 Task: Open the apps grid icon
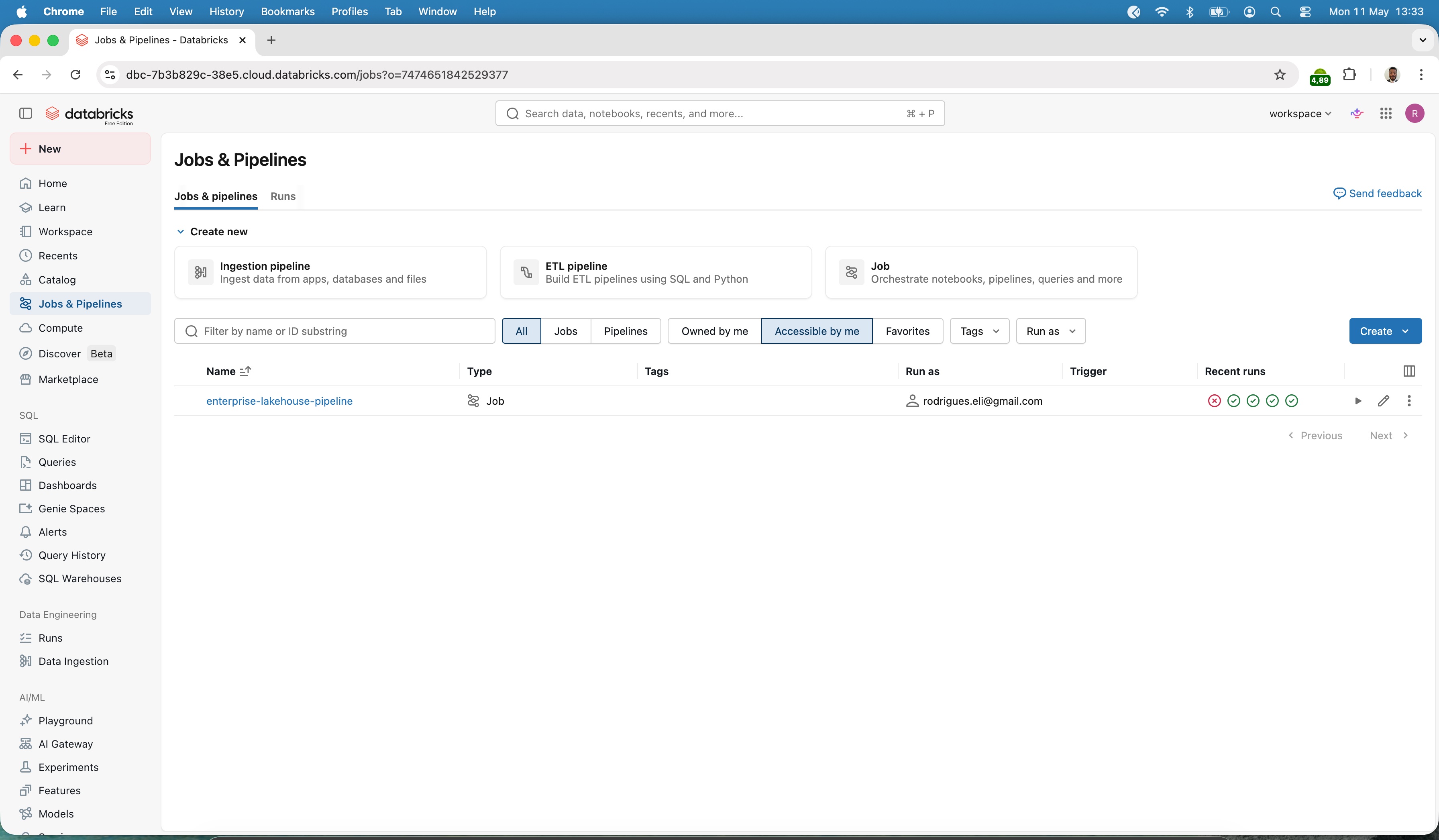(1386, 114)
